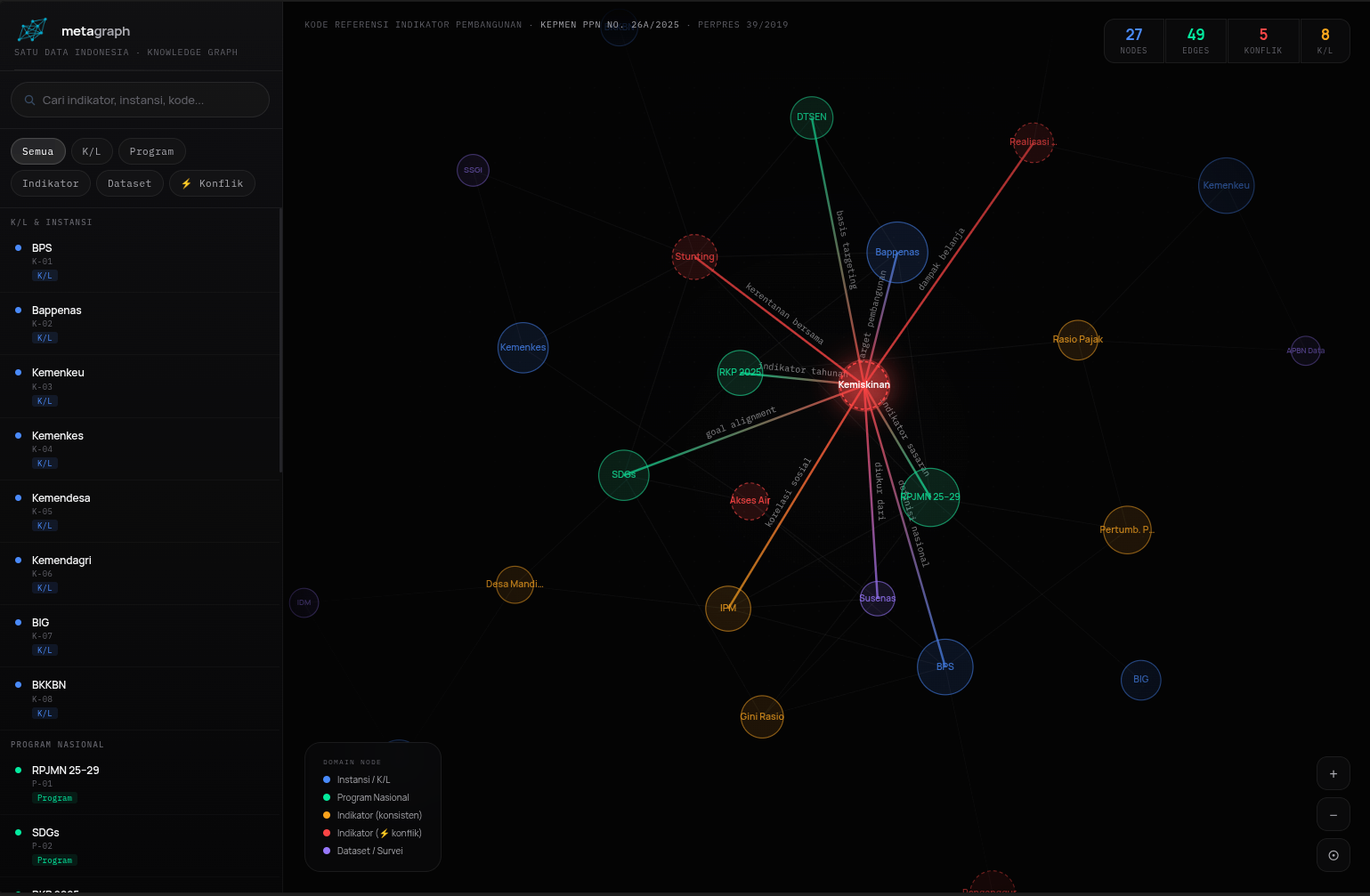Select the Rasio Pajak graph node
Viewport: 1370px width, 896px height.
click(1078, 340)
